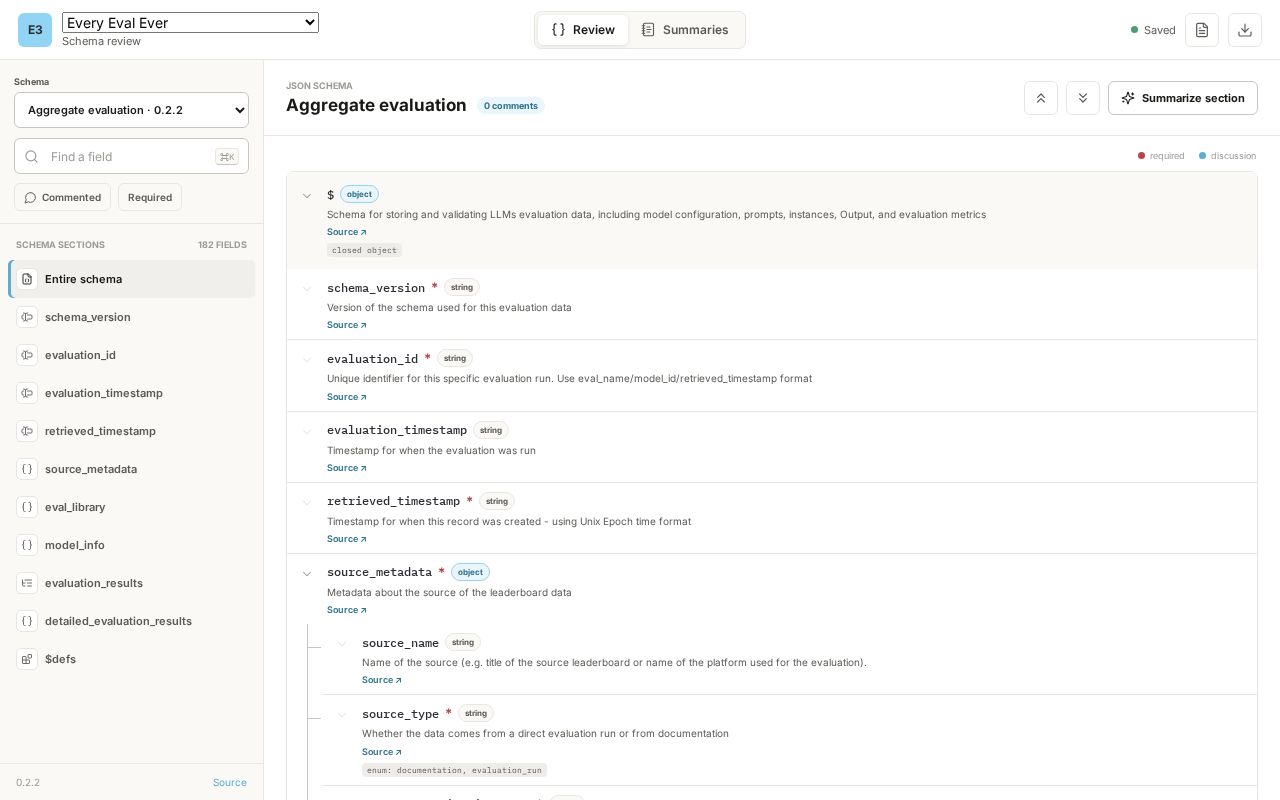Image resolution: width=1280 pixels, height=800 pixels.
Task: Toggle the chevron beside the source_name field
Action: (x=342, y=644)
